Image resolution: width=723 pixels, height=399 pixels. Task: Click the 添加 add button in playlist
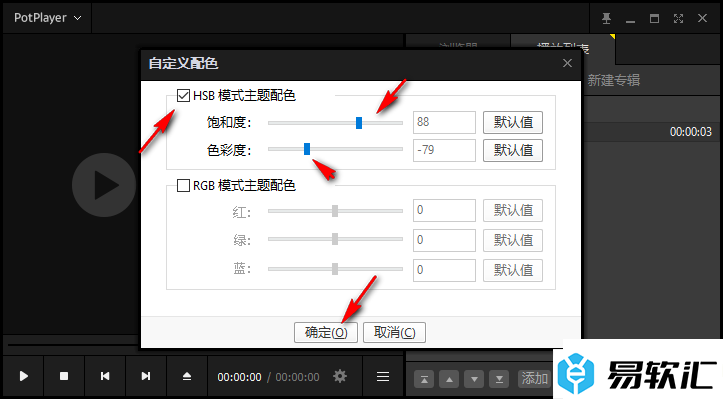click(534, 379)
